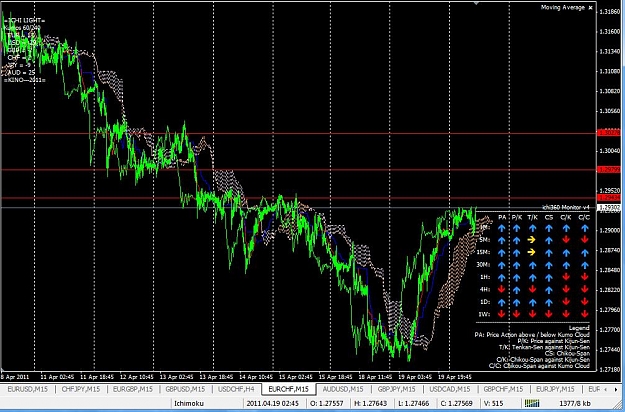The height and width of the screenshot is (412, 625).
Task: Switch to the GBPCHF,M15 chart tab
Action: (x=503, y=389)
